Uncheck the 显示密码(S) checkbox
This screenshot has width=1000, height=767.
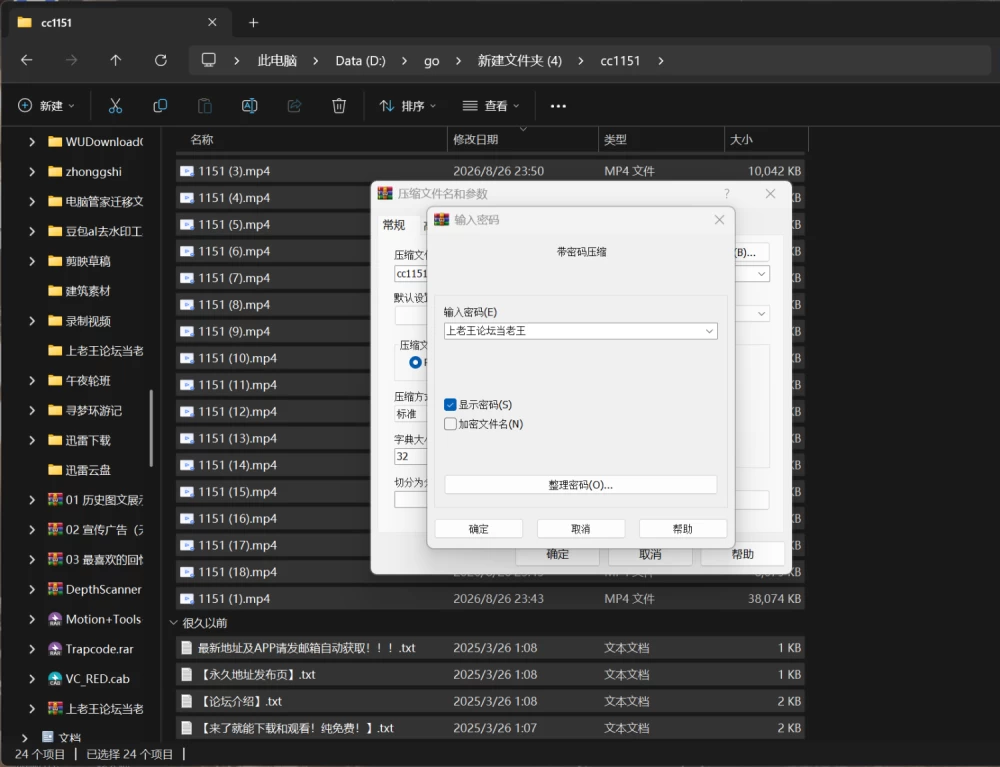tap(450, 405)
